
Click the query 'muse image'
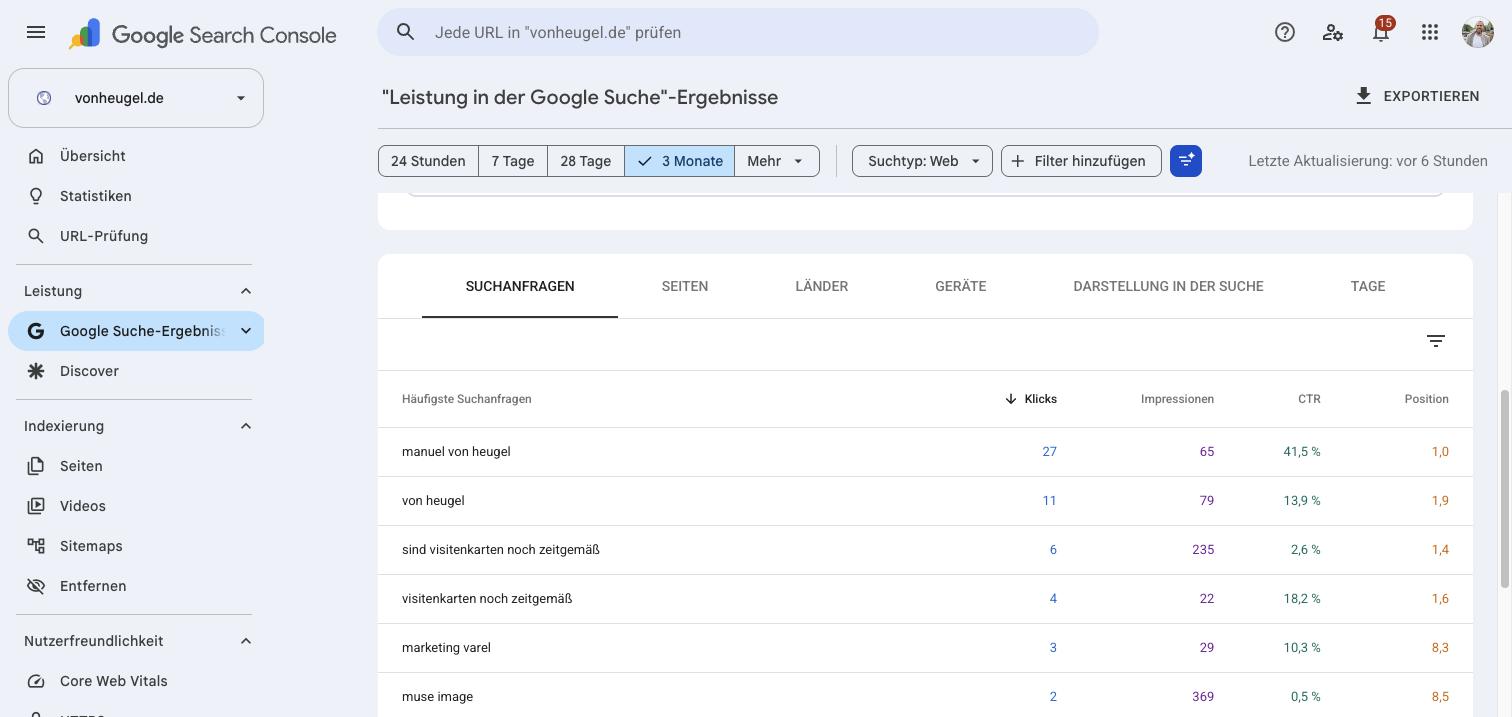tap(437, 697)
